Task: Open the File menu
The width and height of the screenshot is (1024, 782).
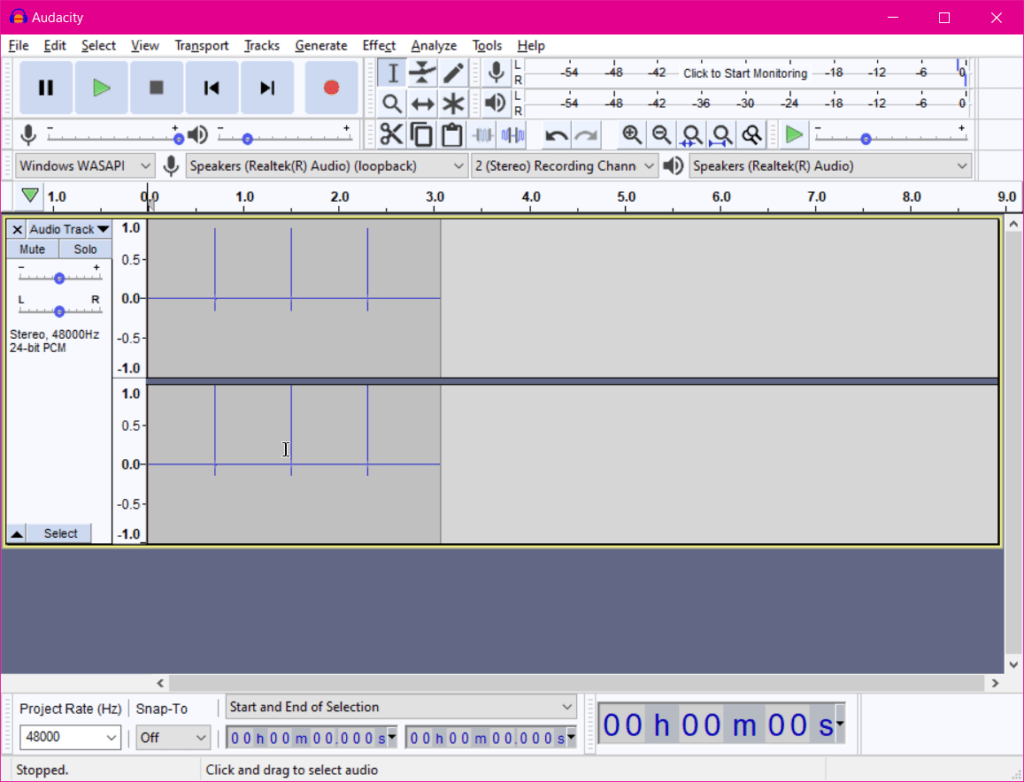Action: [x=18, y=46]
